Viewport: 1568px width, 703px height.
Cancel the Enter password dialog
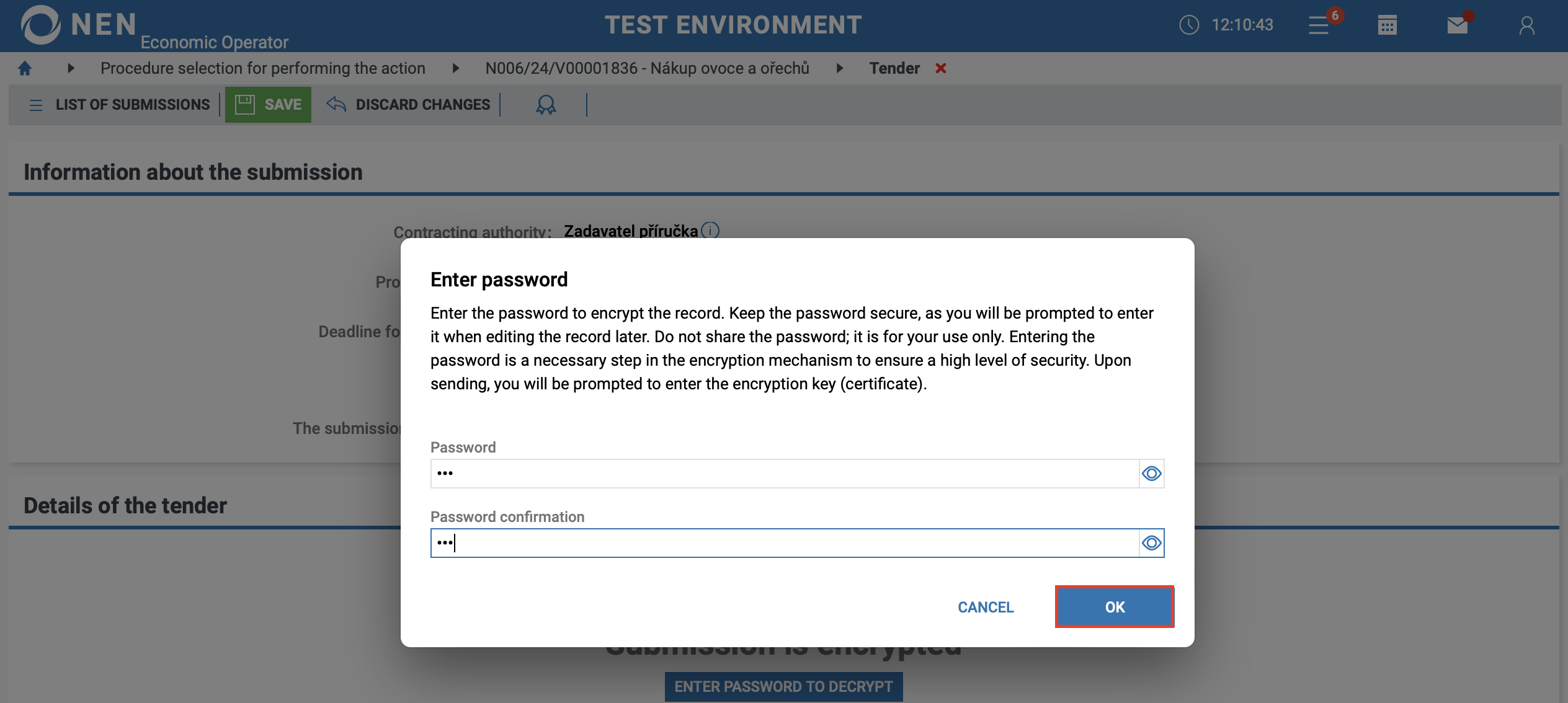[986, 607]
